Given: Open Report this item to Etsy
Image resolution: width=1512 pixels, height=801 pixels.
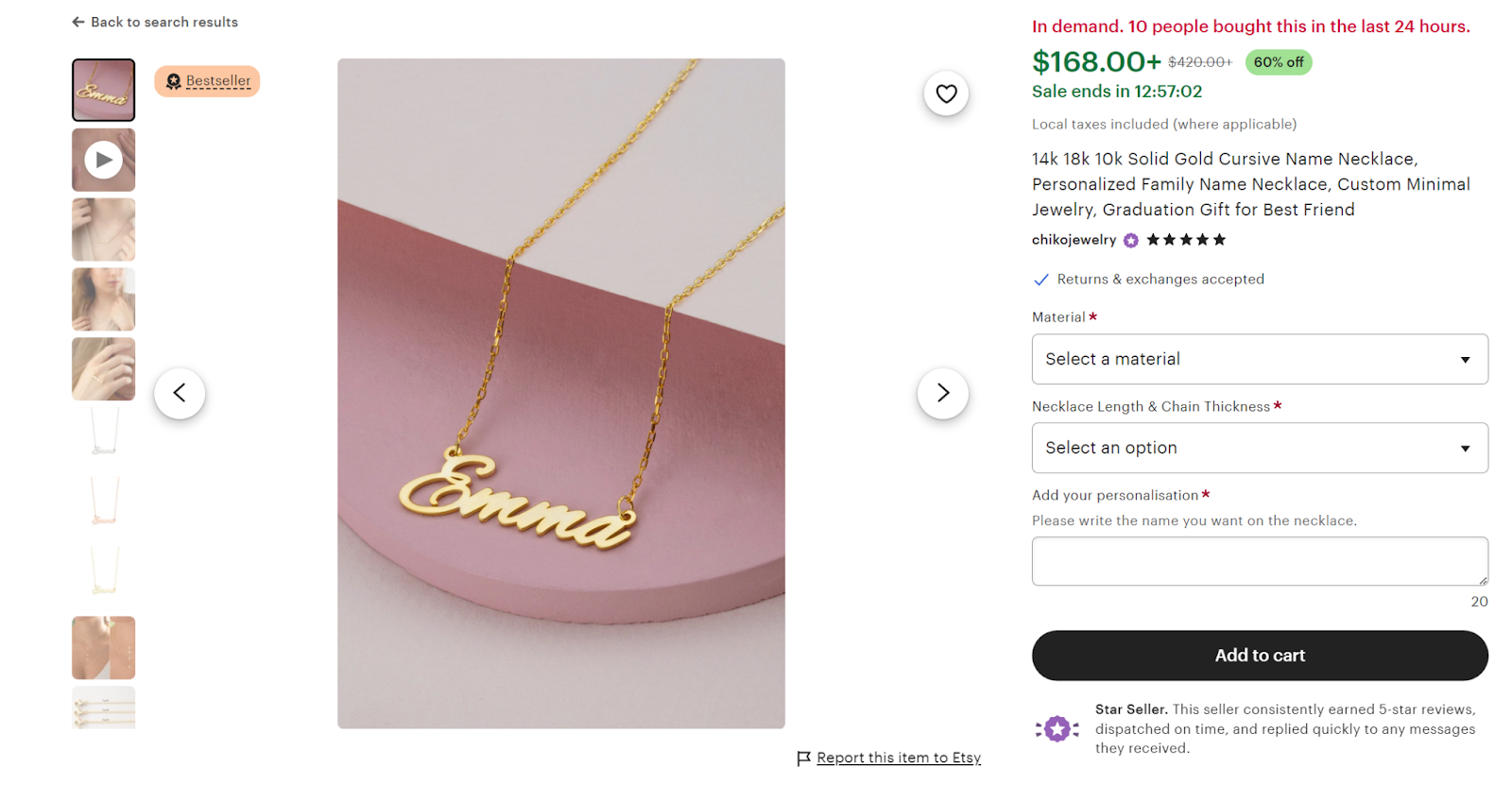Looking at the screenshot, I should (898, 757).
